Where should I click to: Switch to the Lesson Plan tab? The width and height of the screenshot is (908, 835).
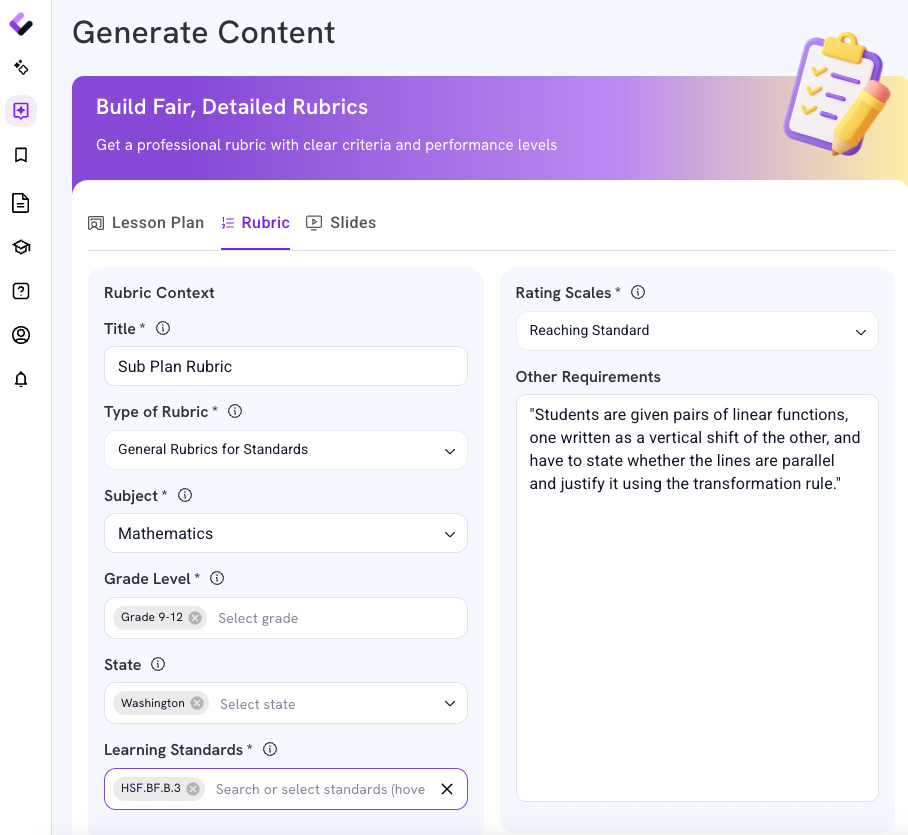click(x=146, y=223)
